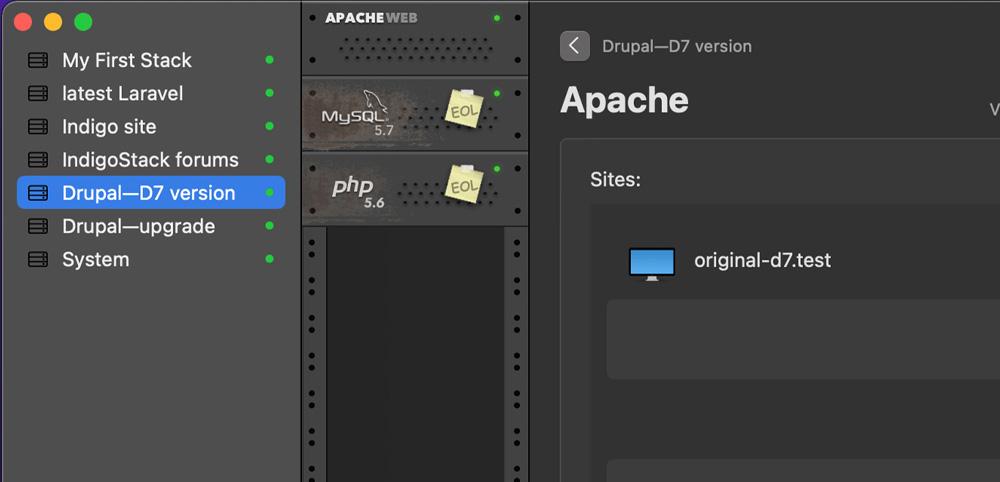1000x482 pixels.
Task: Click the Apache heading
Action: [x=624, y=100]
